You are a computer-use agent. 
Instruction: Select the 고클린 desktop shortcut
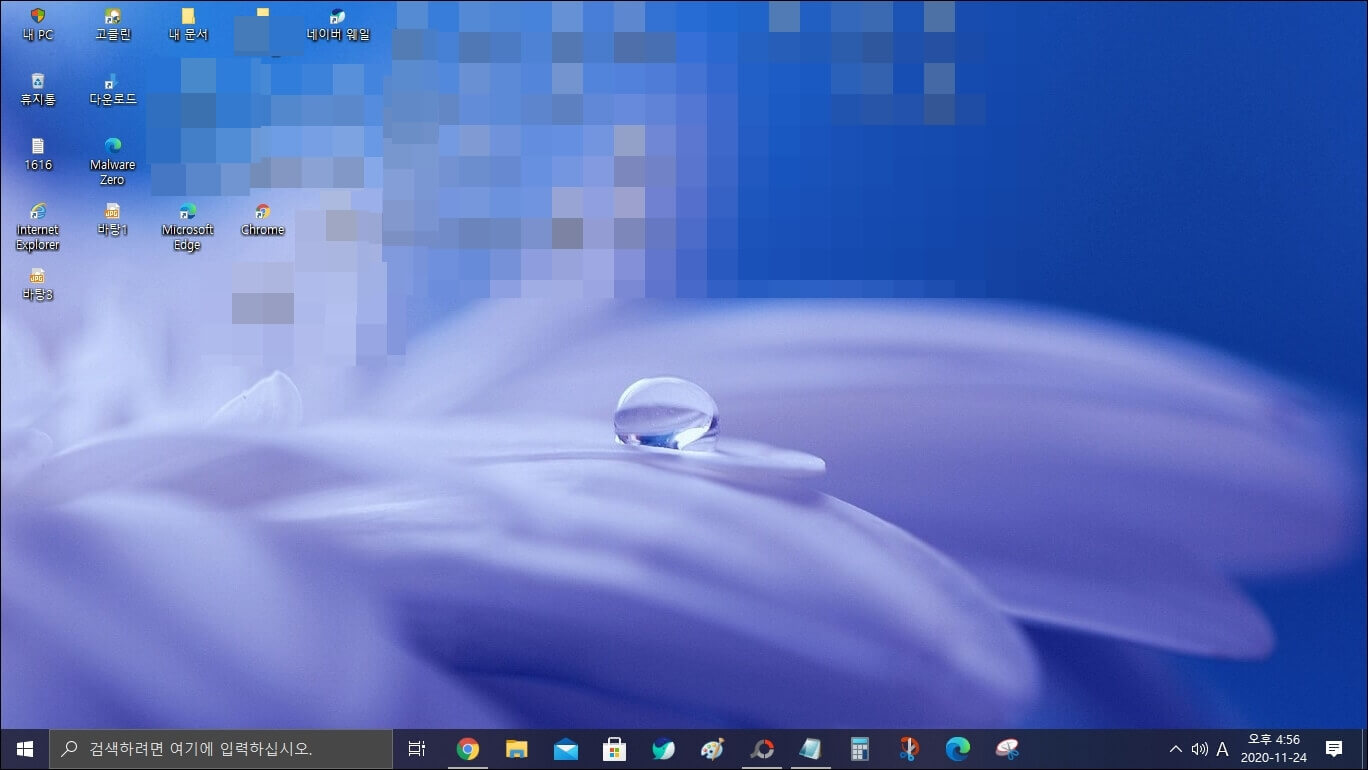click(113, 25)
